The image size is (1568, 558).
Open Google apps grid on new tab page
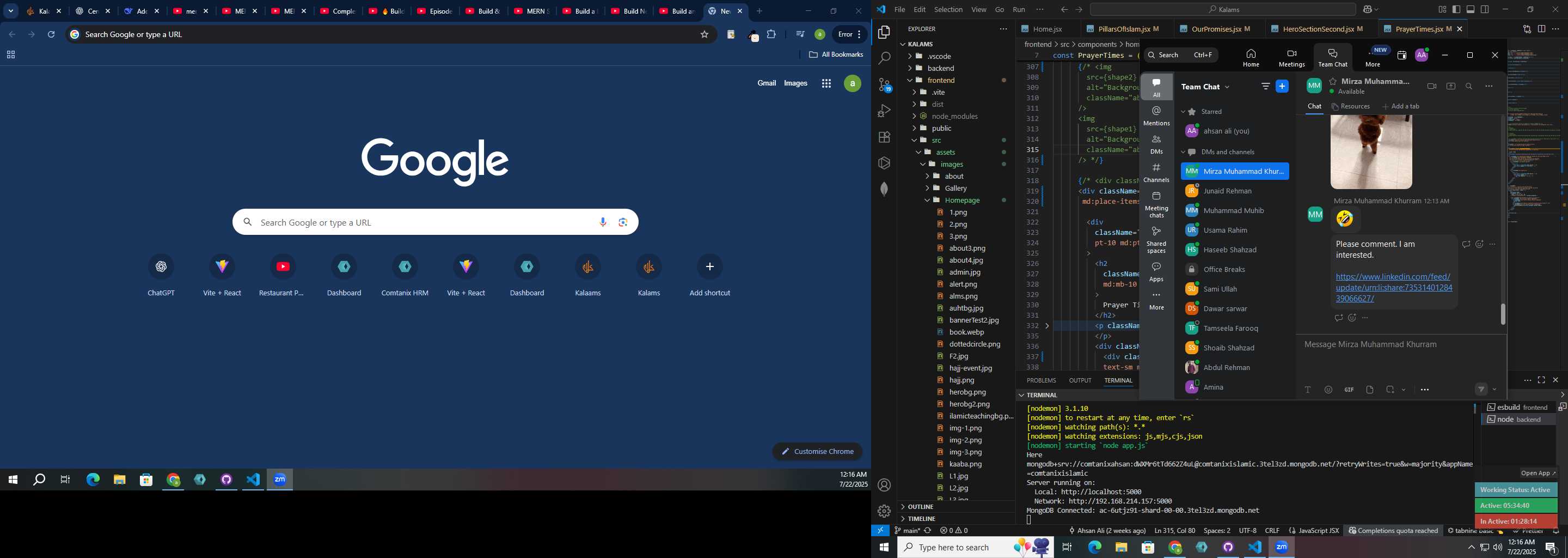[x=826, y=84]
